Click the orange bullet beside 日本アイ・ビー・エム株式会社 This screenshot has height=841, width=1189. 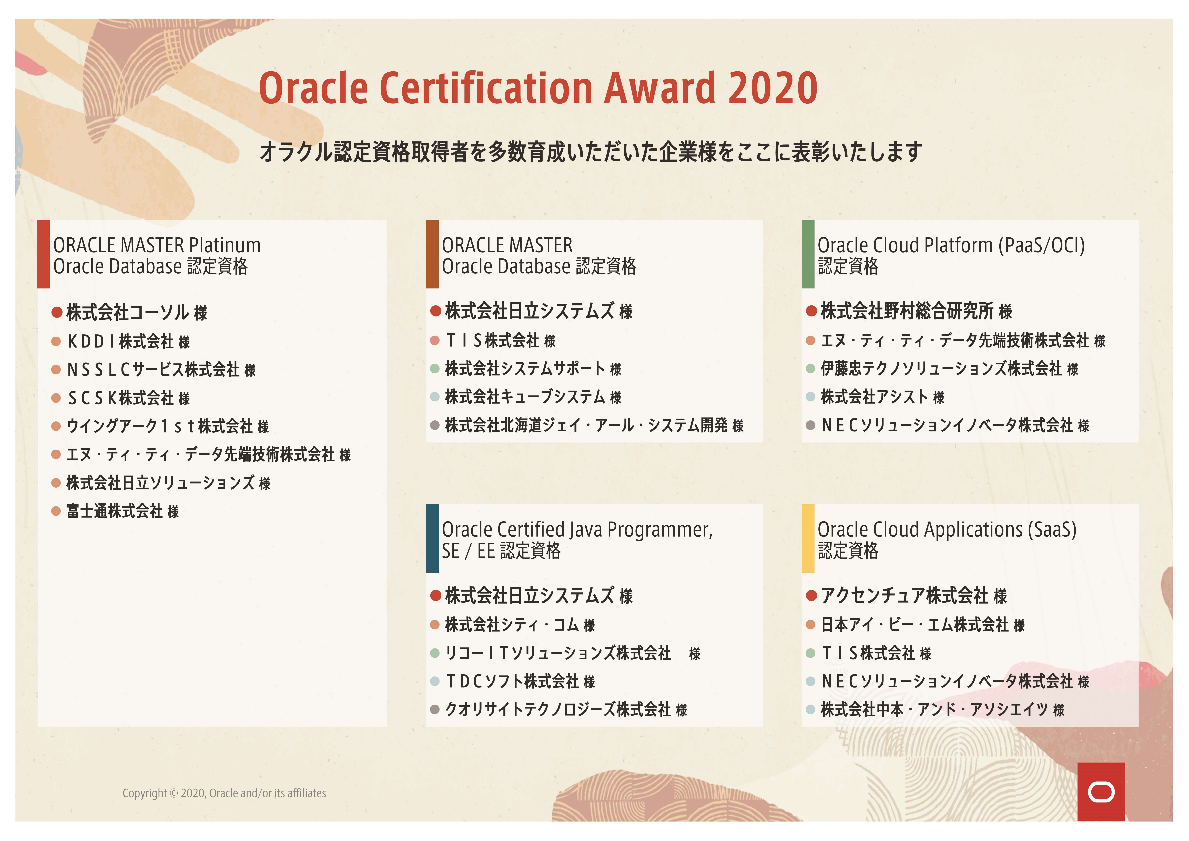[x=811, y=625]
